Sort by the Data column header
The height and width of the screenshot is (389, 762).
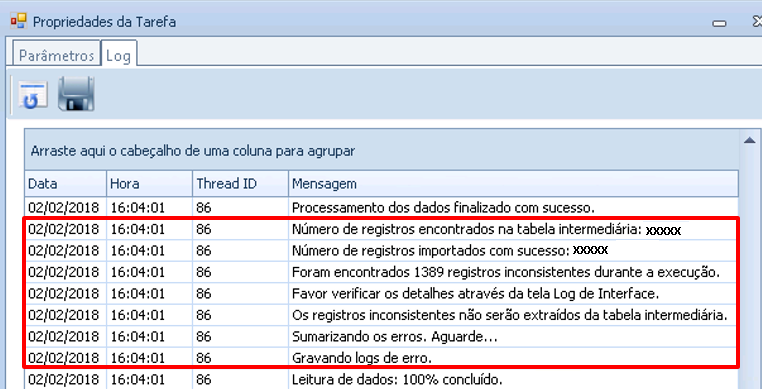[x=66, y=184]
